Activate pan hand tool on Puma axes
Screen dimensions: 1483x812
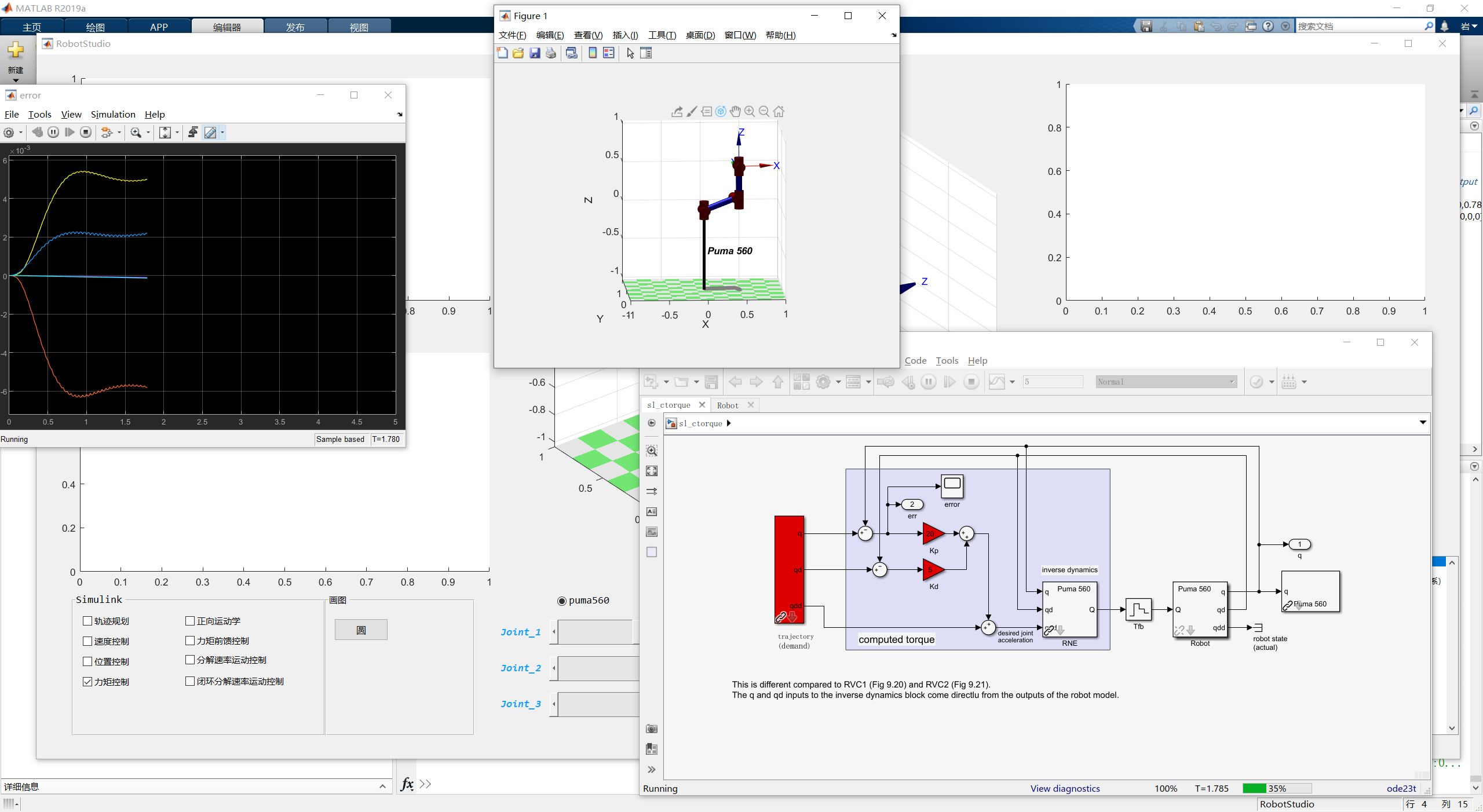(x=735, y=111)
